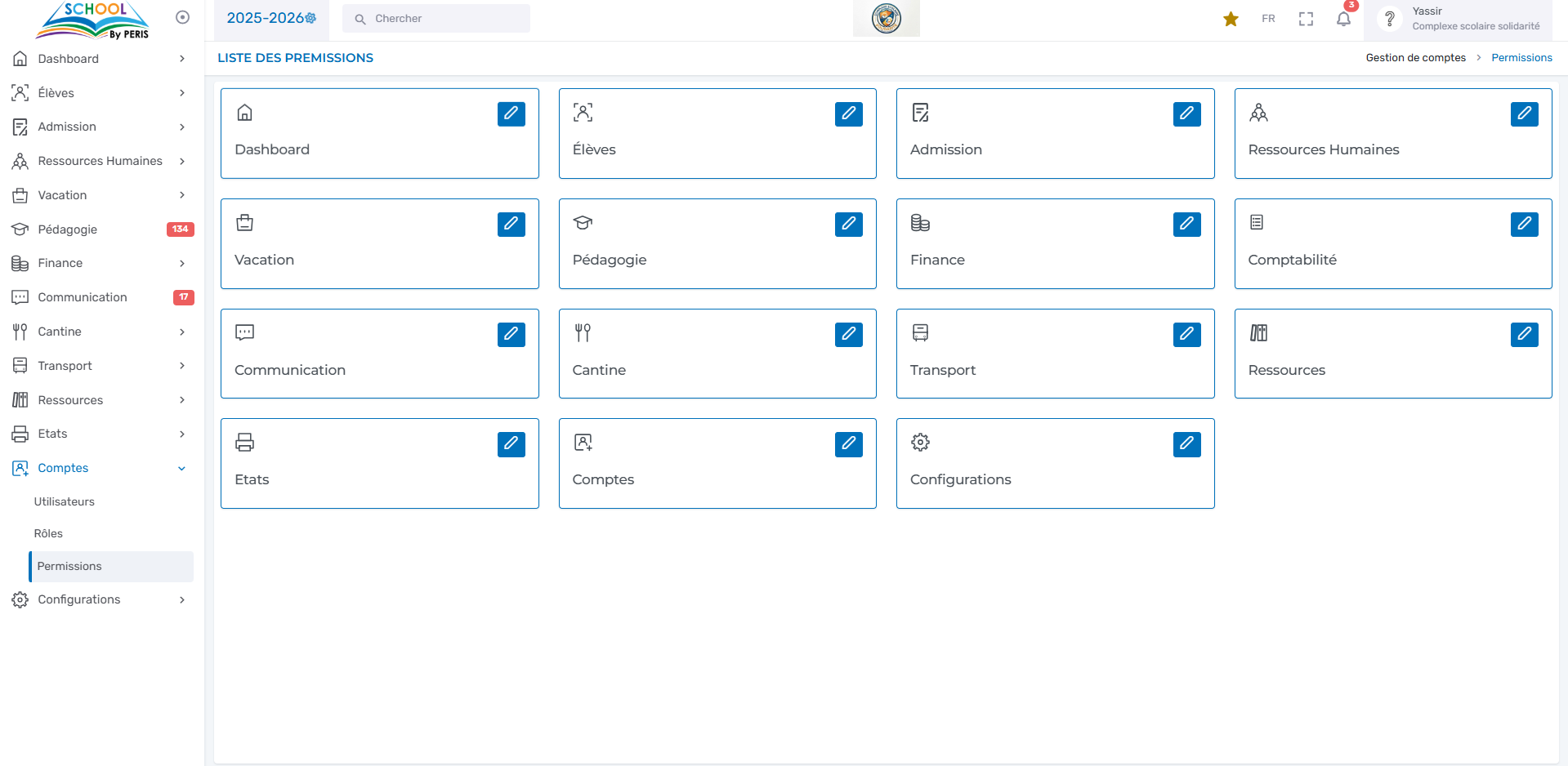The height and width of the screenshot is (766, 1568).
Task: Click the Transport icon in the sidebar
Action: point(20,365)
